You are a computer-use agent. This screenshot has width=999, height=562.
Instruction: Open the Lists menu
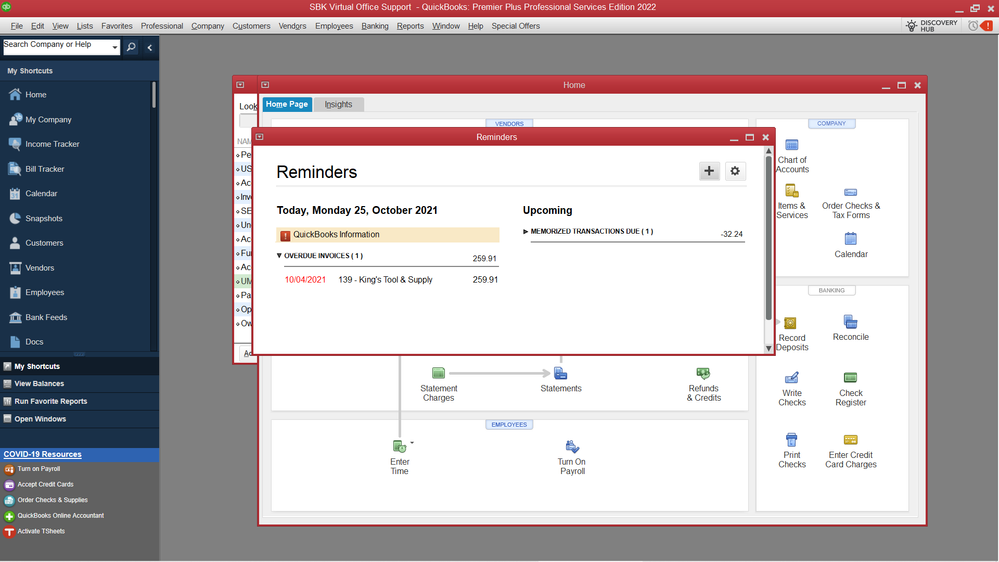point(85,26)
